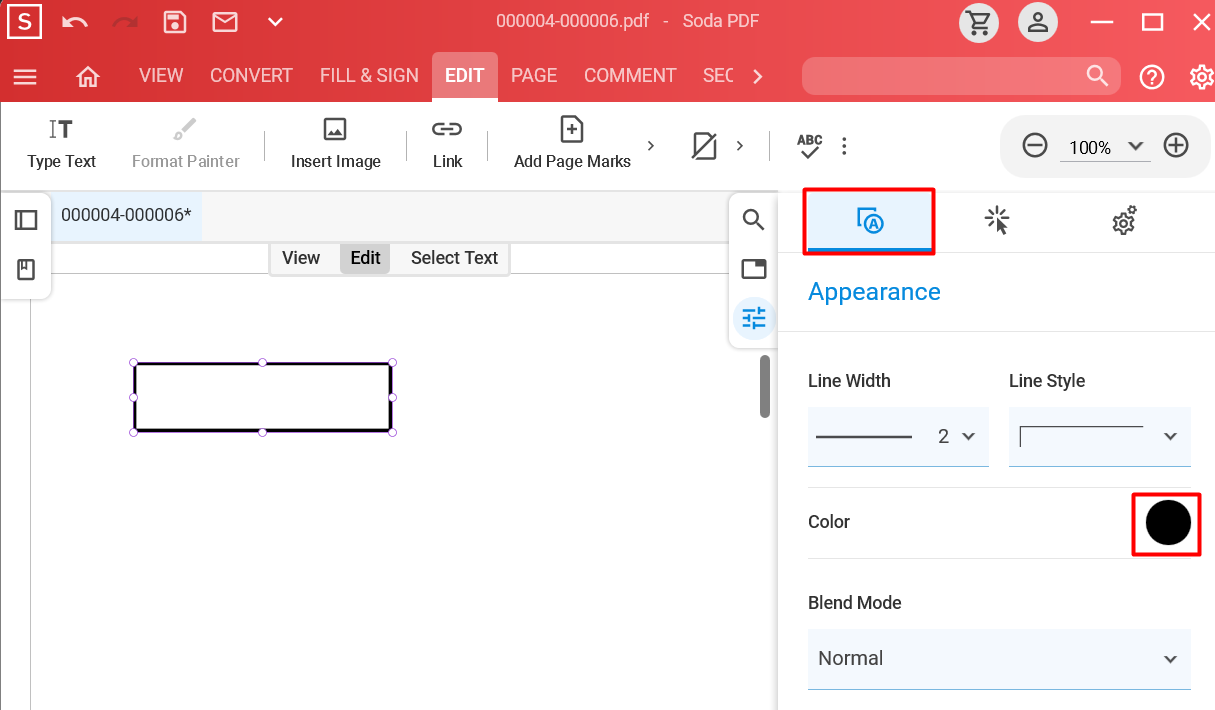Viewport: 1215px width, 710px height.
Task: Select the 000004-000006* document tab
Action: tap(126, 215)
